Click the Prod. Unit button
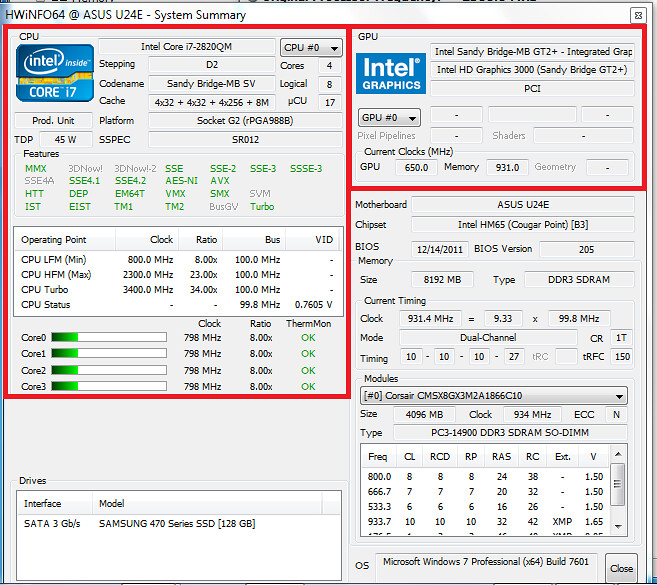 53,121
